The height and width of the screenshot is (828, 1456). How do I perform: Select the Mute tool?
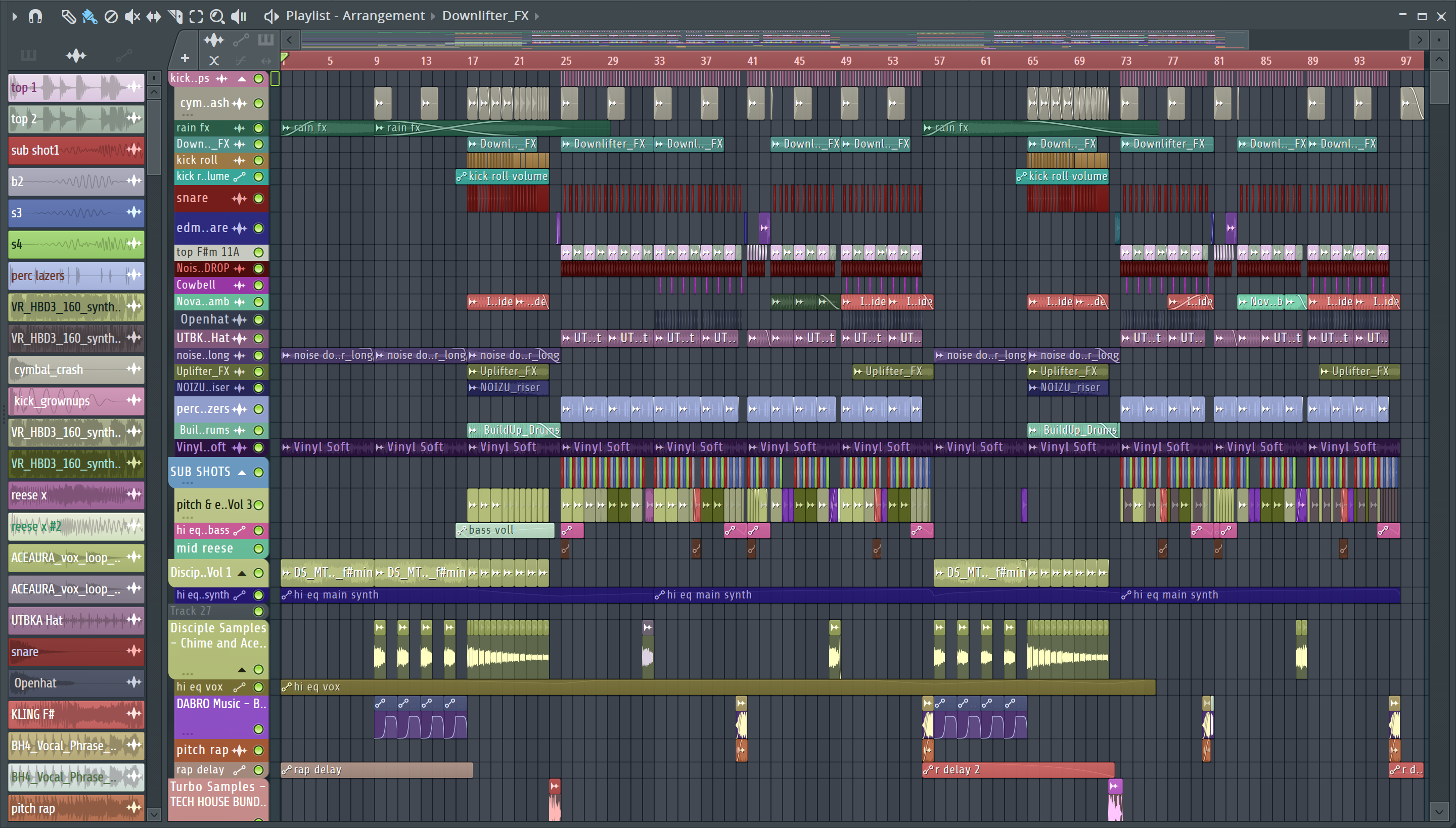tap(132, 16)
